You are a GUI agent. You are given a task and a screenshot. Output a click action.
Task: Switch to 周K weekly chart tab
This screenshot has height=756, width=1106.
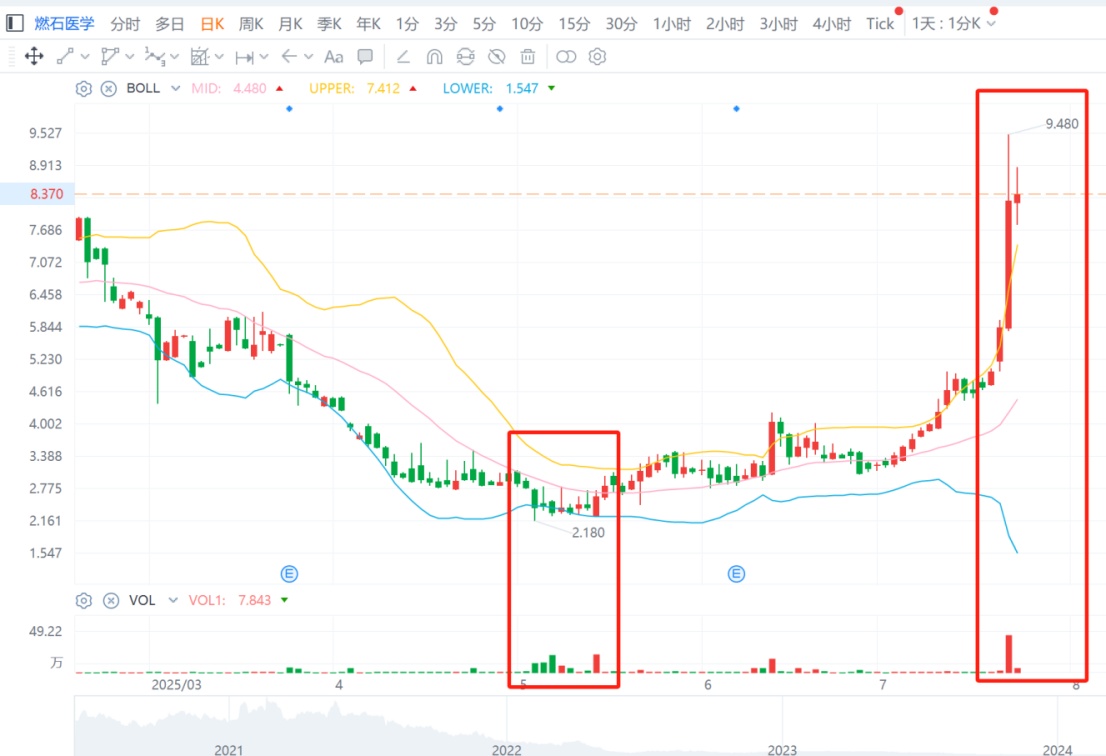[250, 24]
